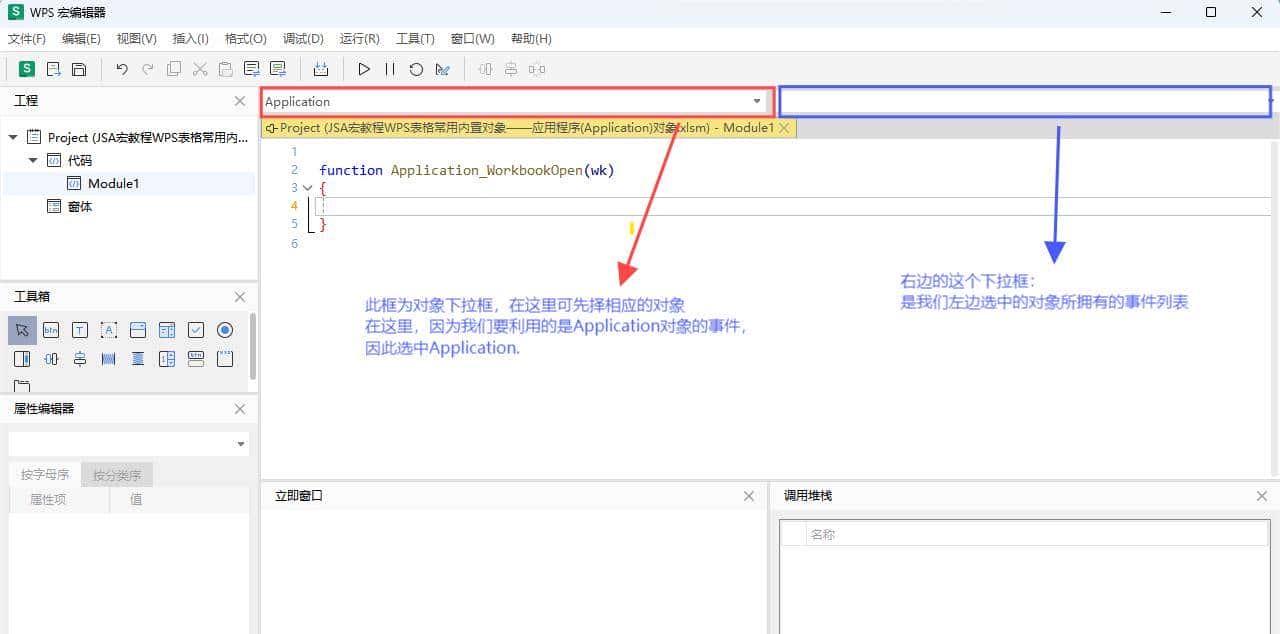The height and width of the screenshot is (634, 1280).
Task: Select the RadioButton control in 工具箱
Action: tap(225, 330)
